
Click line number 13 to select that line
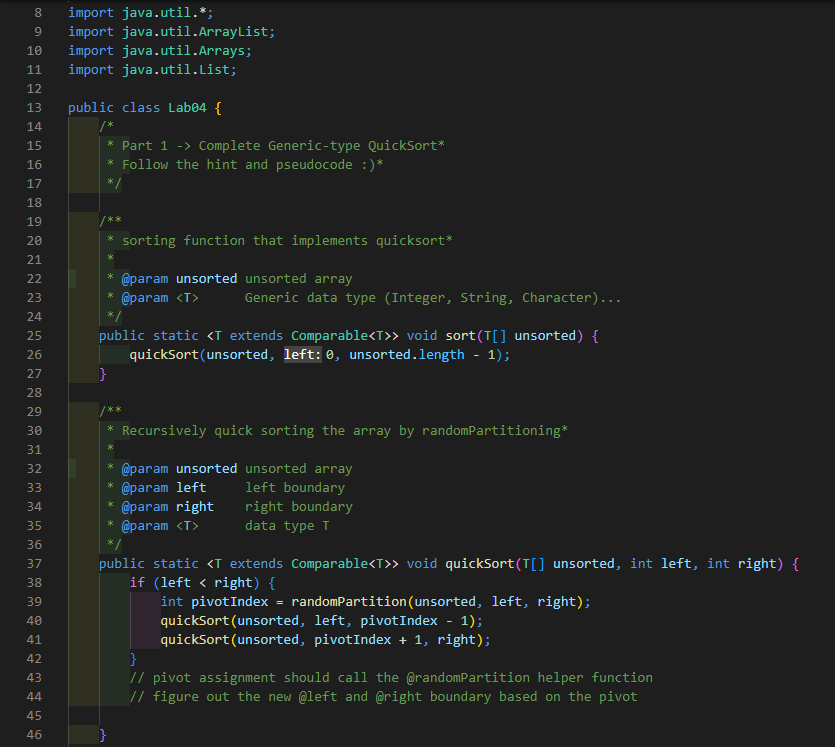pos(34,107)
